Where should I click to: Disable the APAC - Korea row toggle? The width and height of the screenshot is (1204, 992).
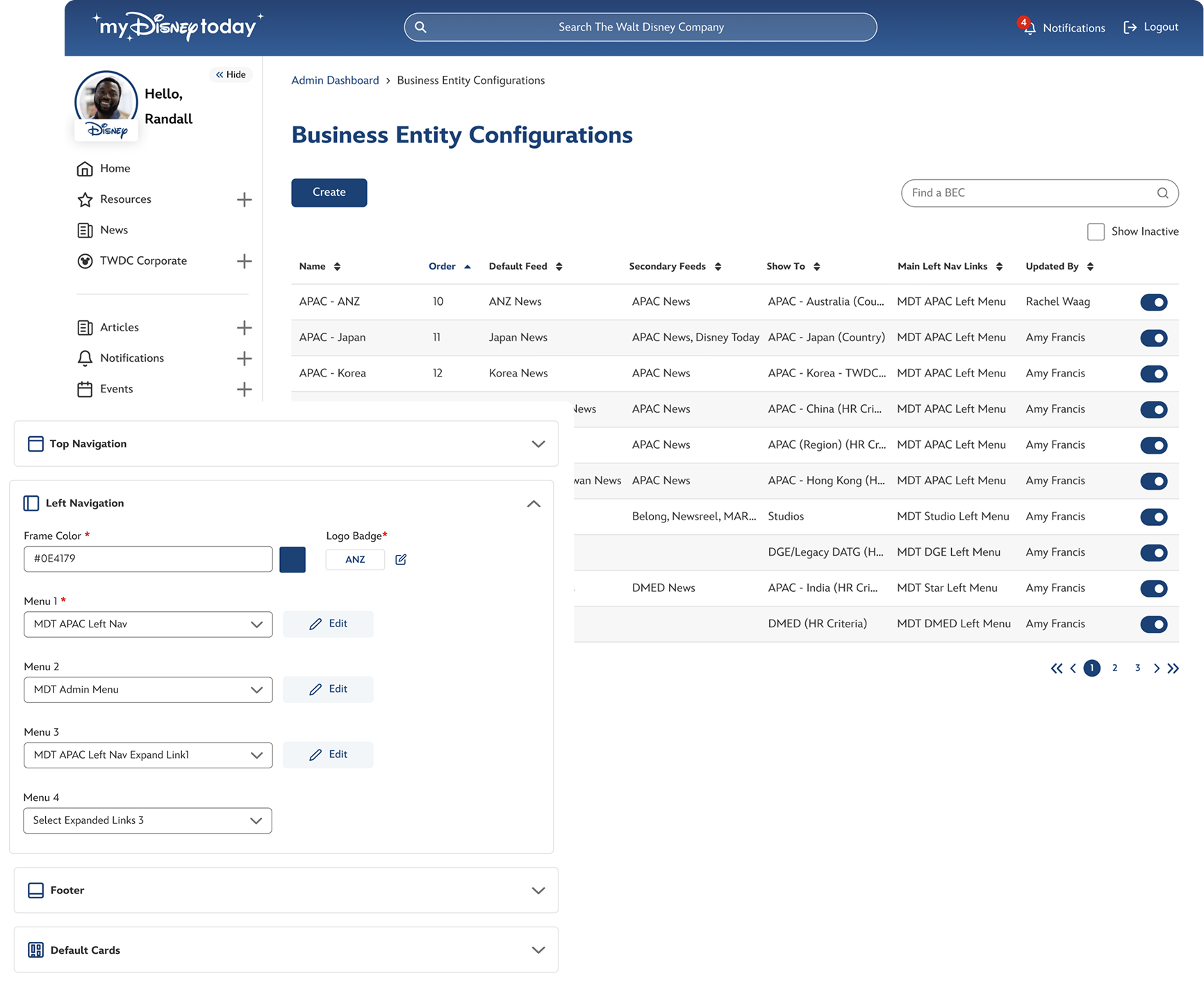[x=1153, y=374]
